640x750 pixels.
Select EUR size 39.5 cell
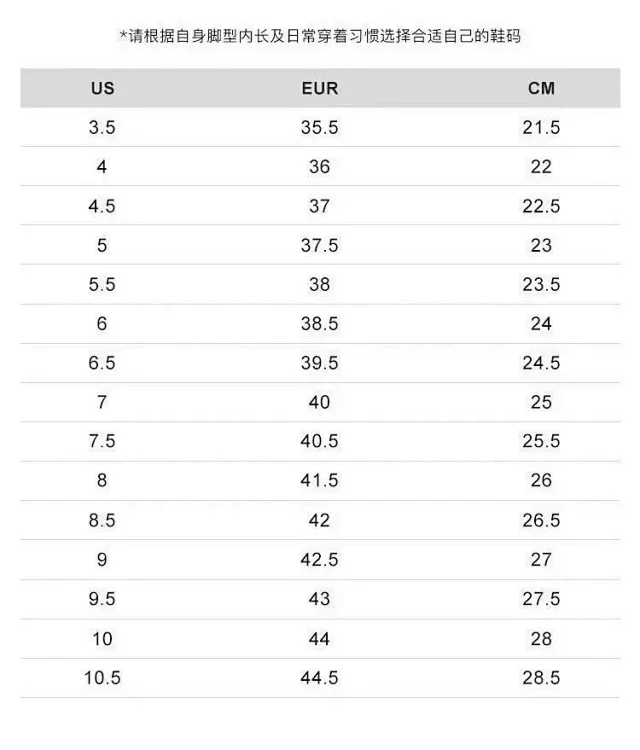(319, 363)
